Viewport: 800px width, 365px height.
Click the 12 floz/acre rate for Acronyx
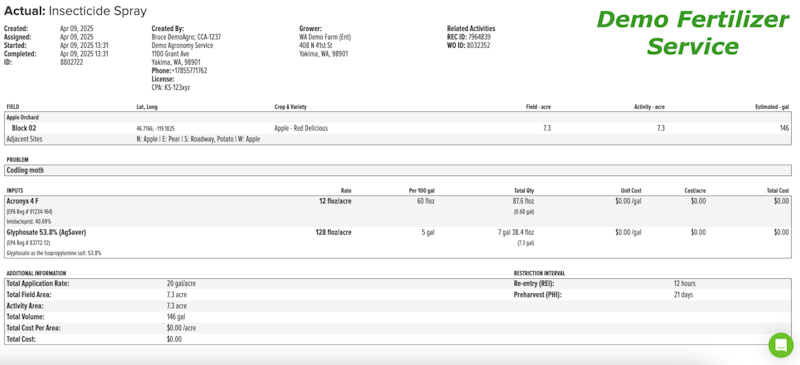335,201
